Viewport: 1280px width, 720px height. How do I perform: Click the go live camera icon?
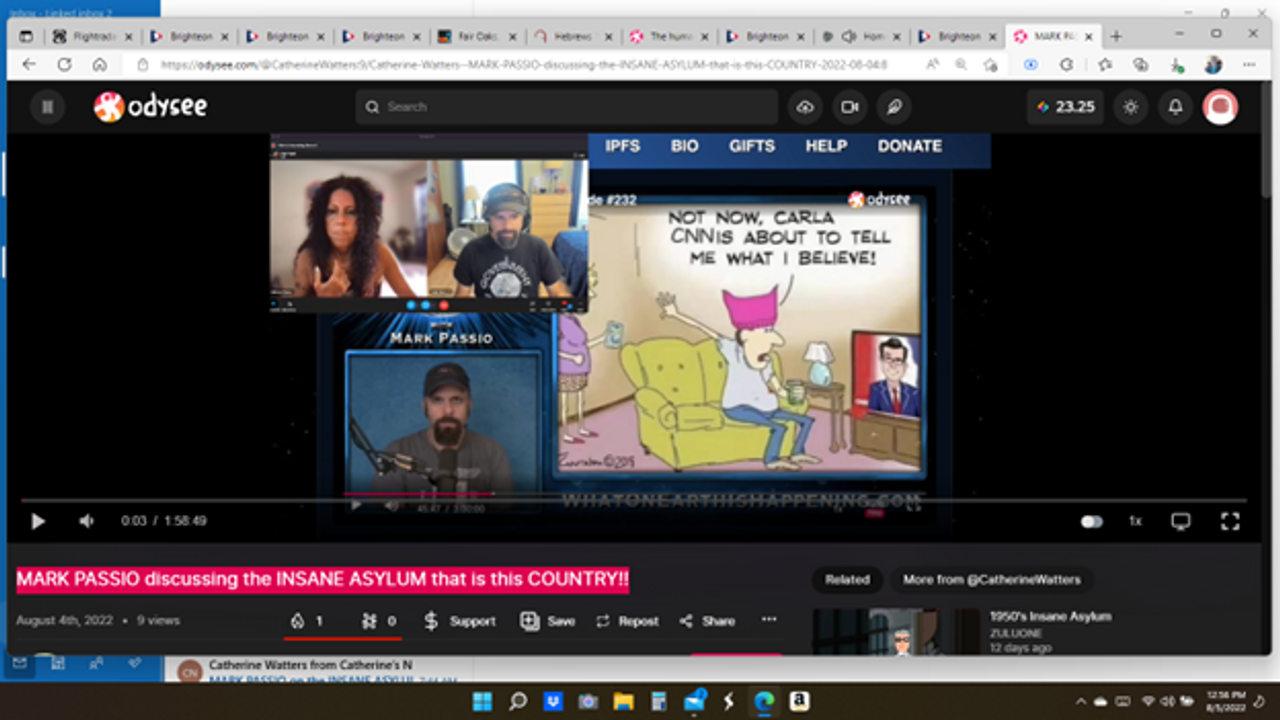[849, 107]
